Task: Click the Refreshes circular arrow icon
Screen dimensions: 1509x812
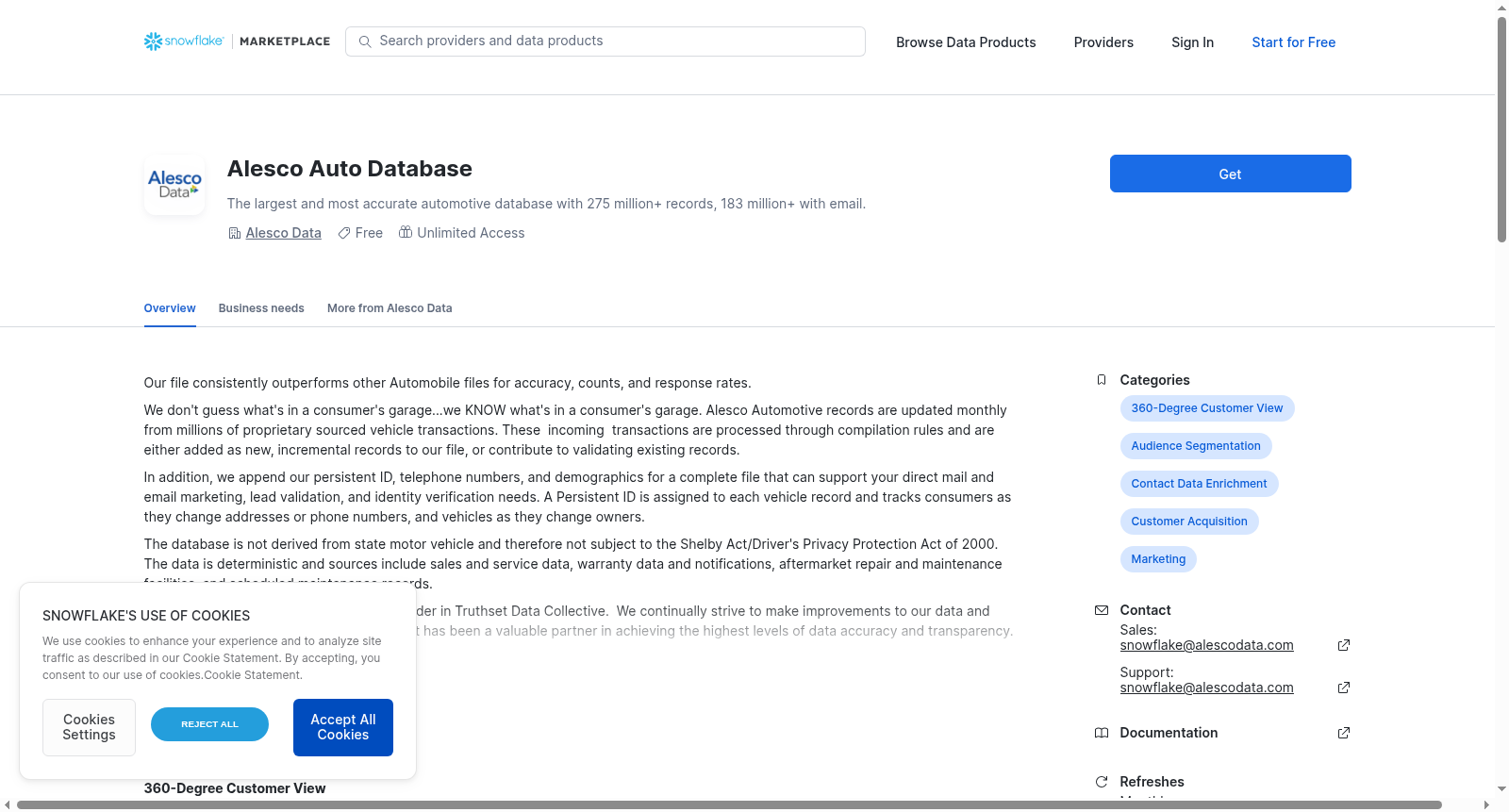Action: click(1102, 782)
